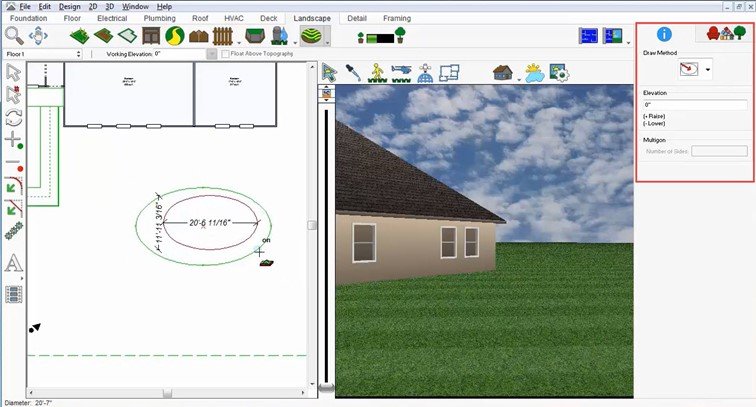Select the magnifying glass zoom tool
Image resolution: width=756 pixels, height=407 pixels.
pos(14,36)
